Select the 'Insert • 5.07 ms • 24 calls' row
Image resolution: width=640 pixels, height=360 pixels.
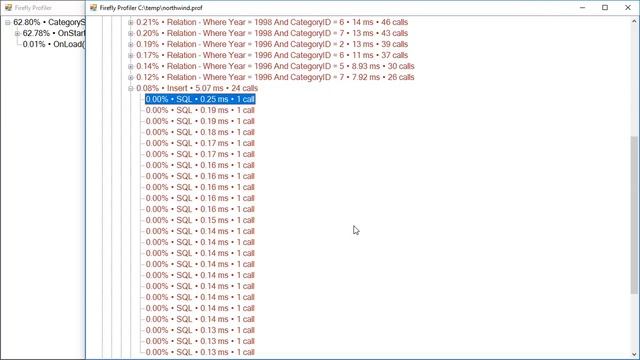[x=197, y=88]
